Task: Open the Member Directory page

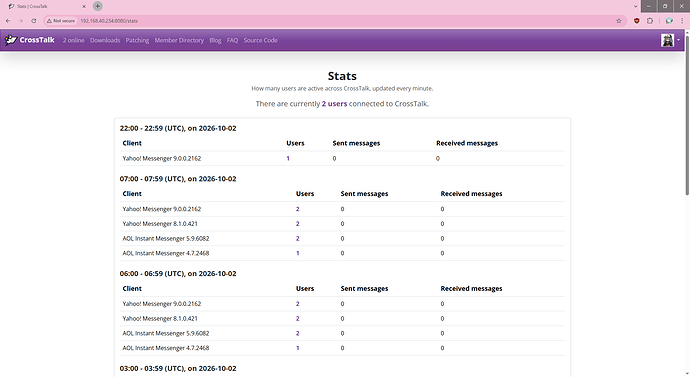Action: tap(179, 40)
